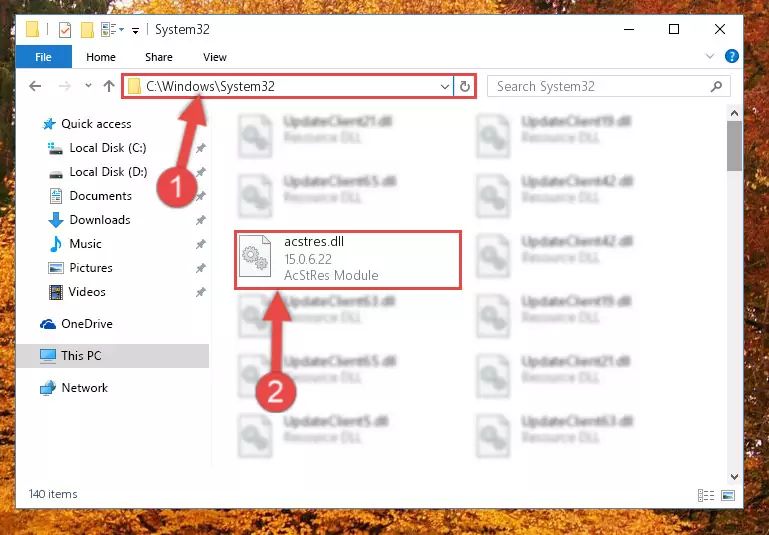Click the search magnifier icon

pyautogui.click(x=716, y=87)
